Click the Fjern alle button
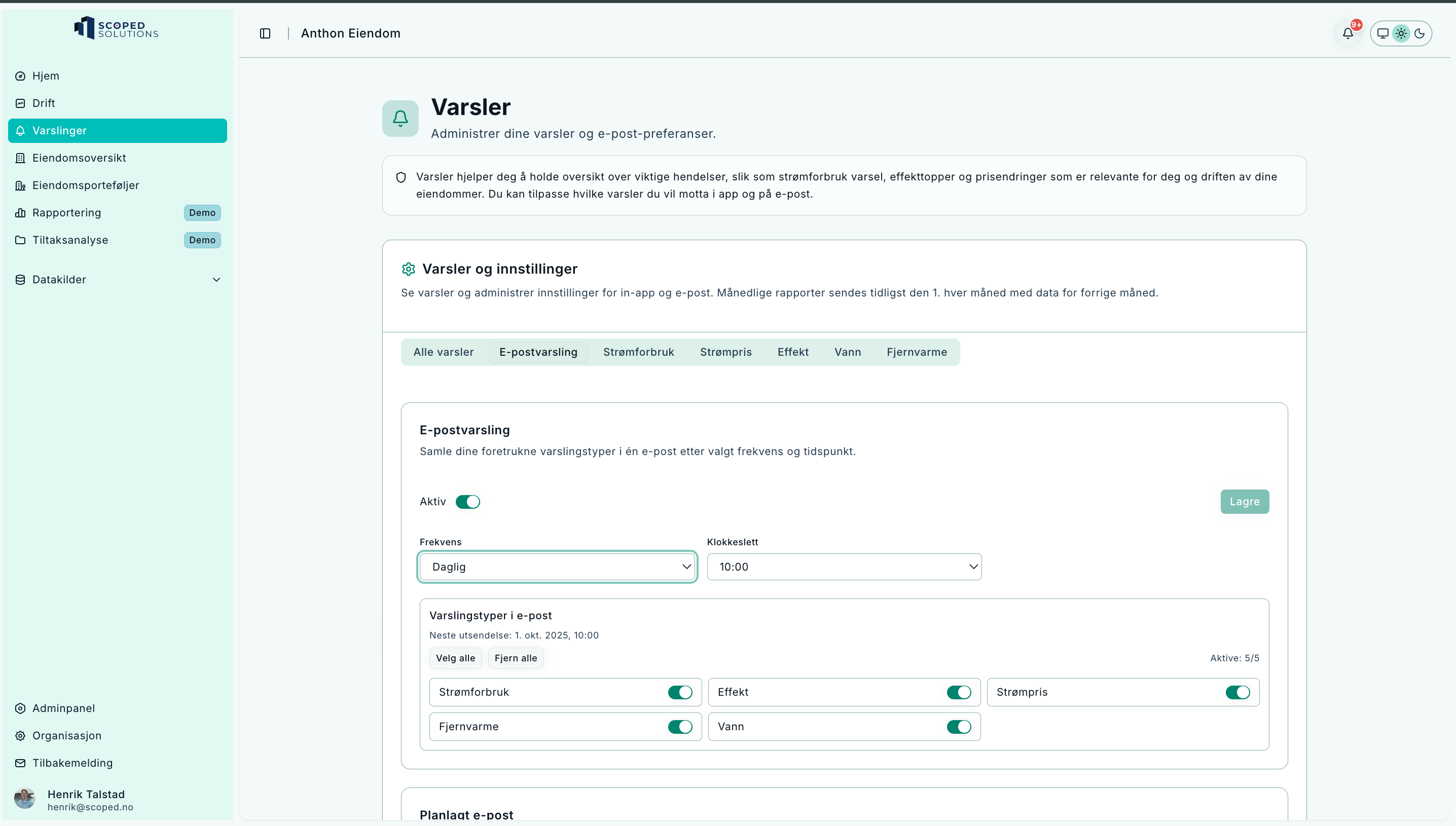This screenshot has width=1456, height=826. click(515, 658)
